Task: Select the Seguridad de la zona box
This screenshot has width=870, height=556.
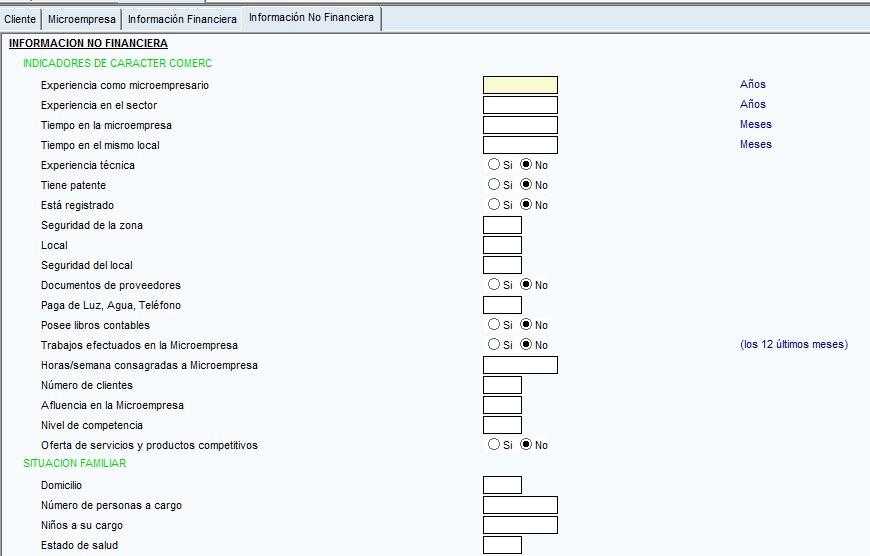Action: tap(502, 225)
